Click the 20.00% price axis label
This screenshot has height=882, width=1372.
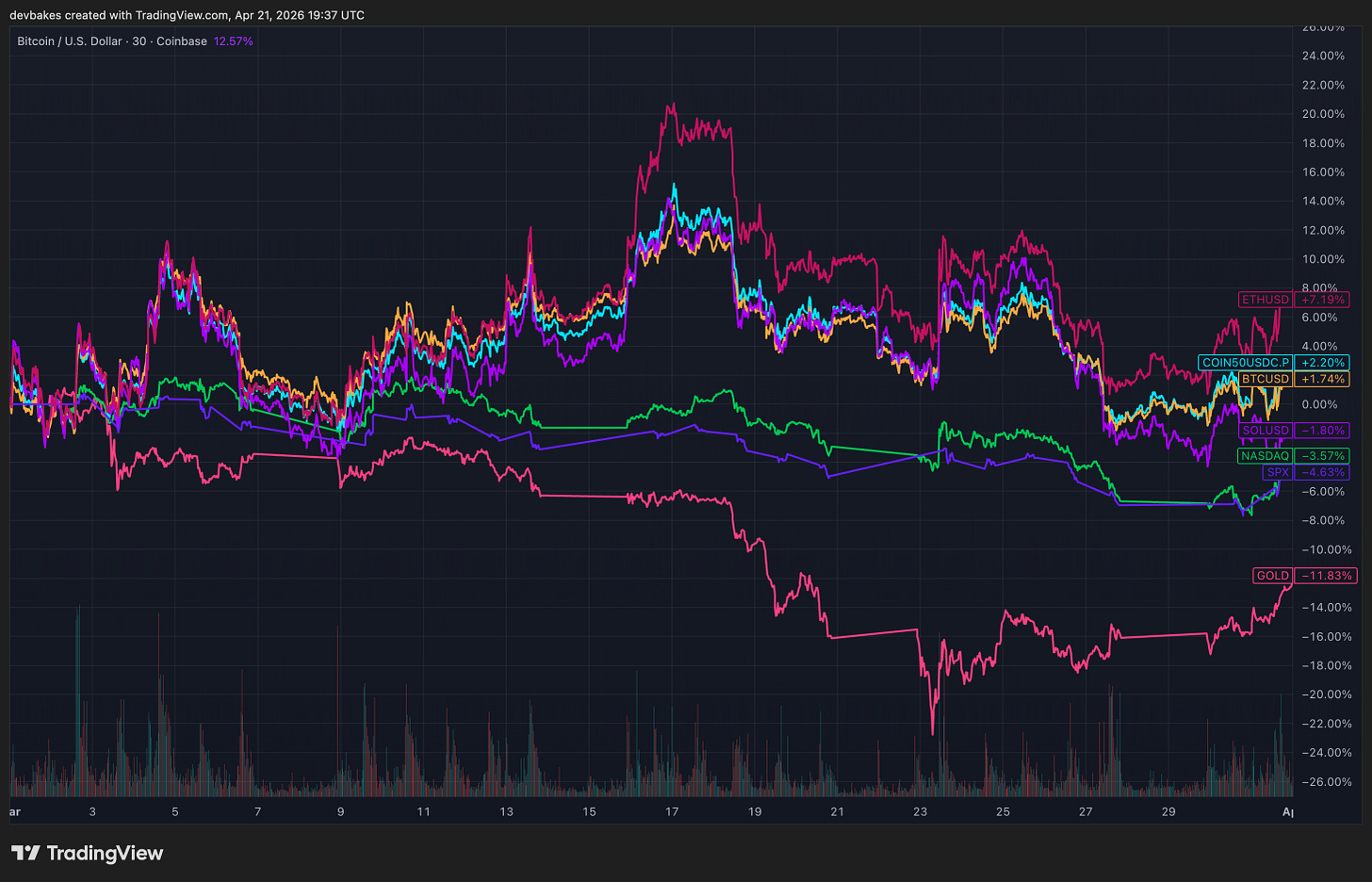[1321, 114]
